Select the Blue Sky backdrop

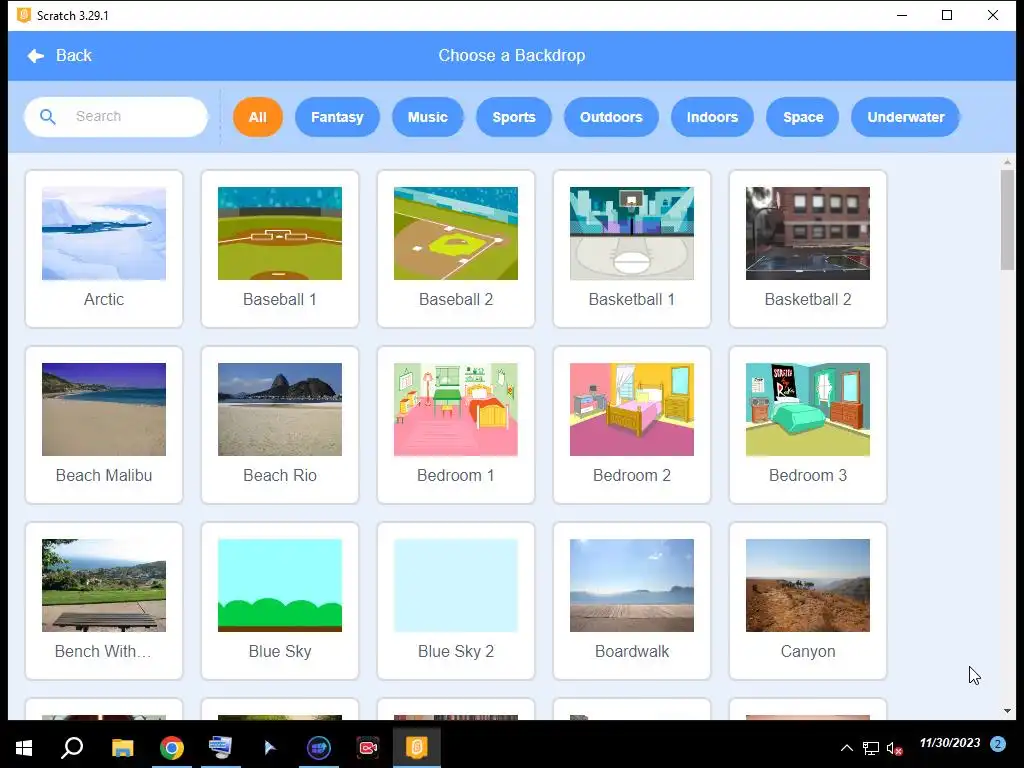[x=280, y=601]
